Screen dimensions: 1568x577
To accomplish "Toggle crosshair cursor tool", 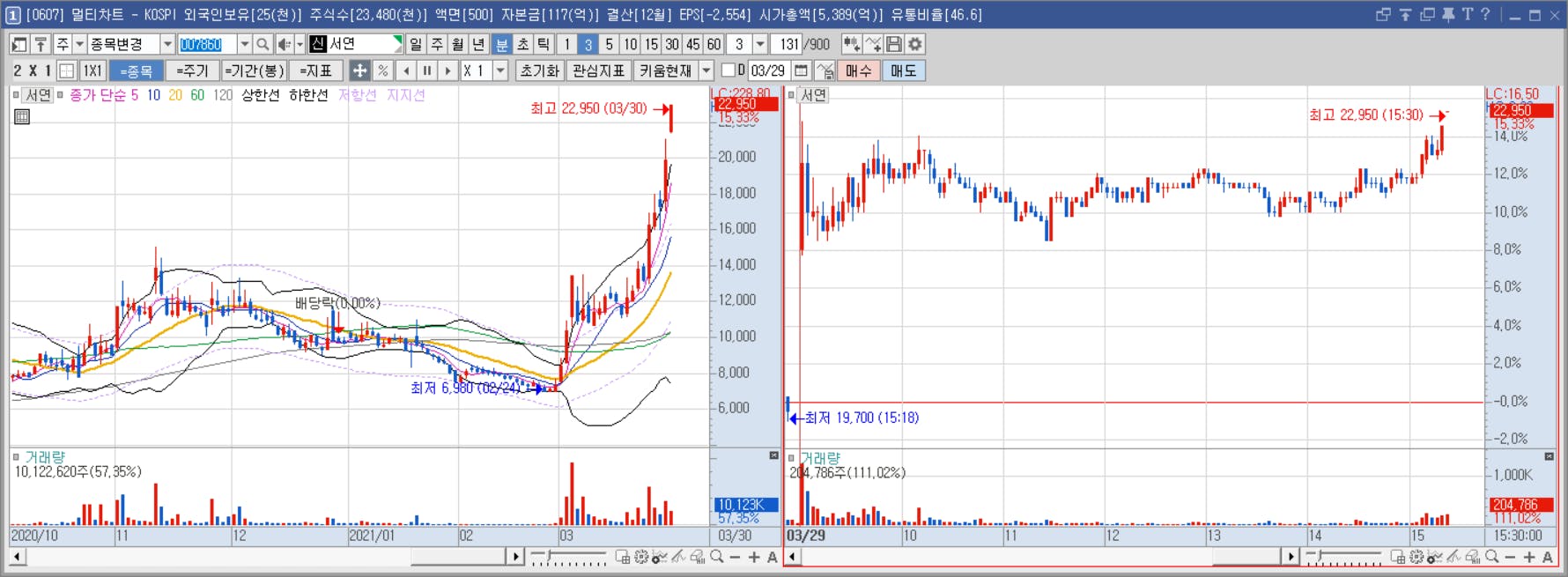I will (359, 70).
